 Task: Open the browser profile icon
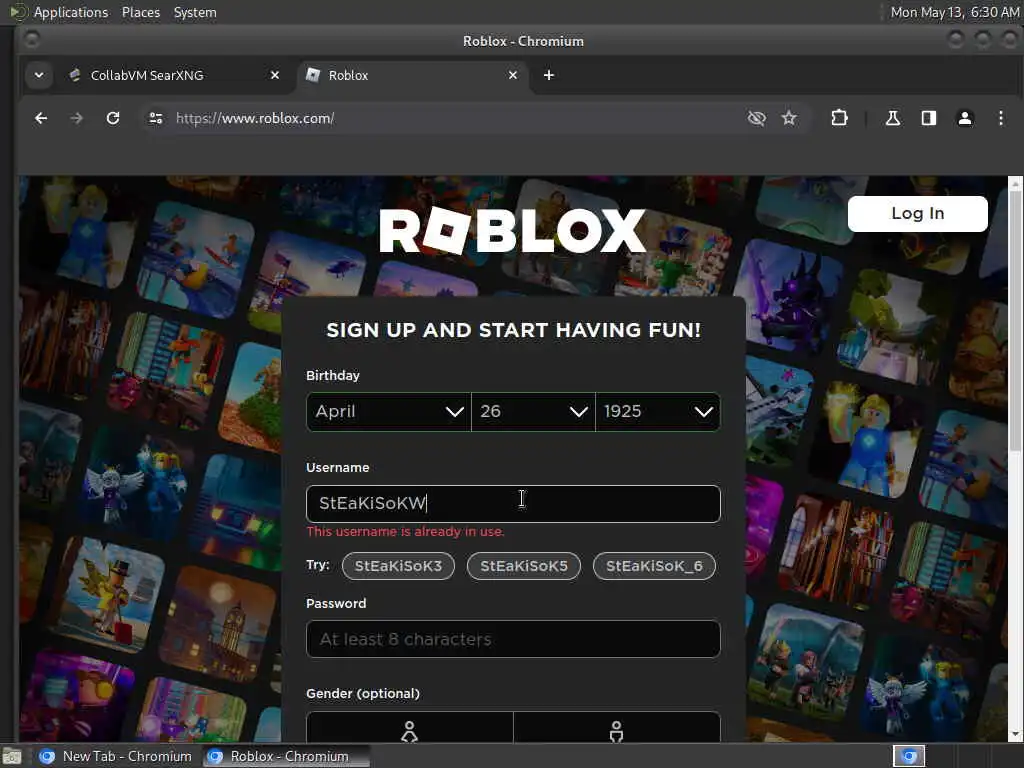(x=965, y=118)
